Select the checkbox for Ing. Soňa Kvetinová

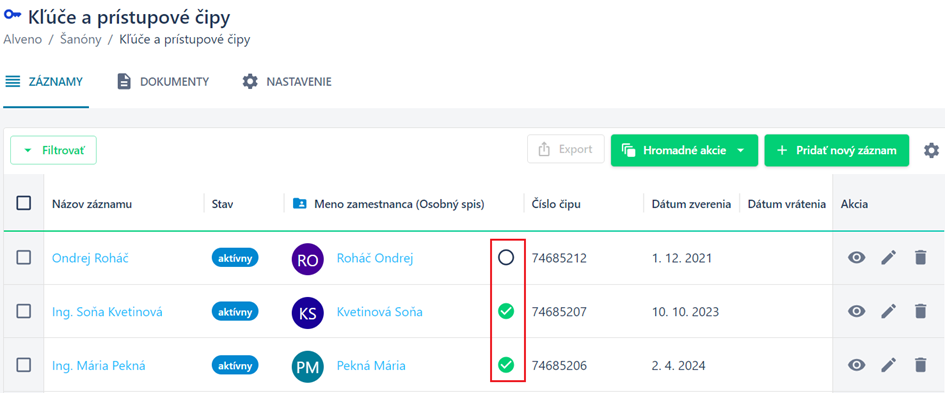(24, 312)
